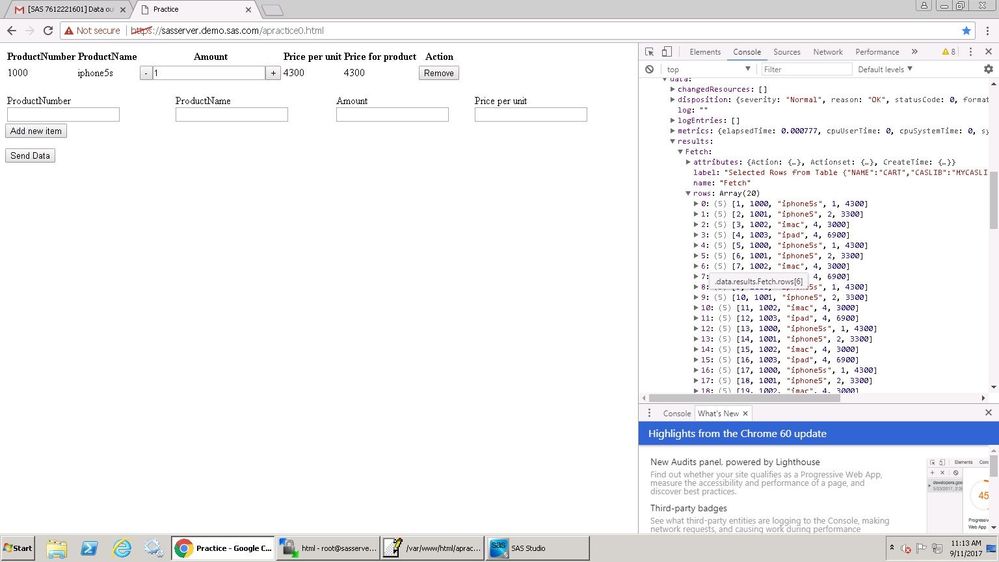This screenshot has width=999, height=562.
Task: Close the DevTools panel
Action: [x=988, y=52]
